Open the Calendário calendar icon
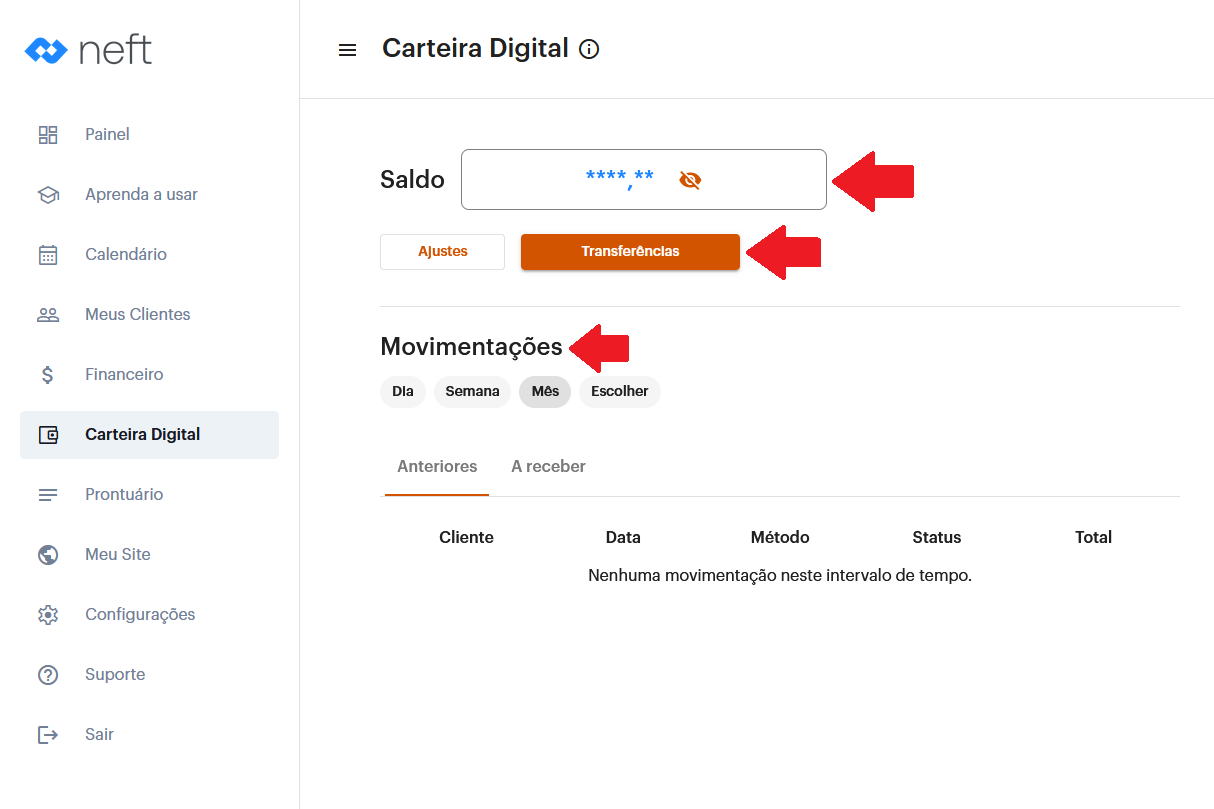This screenshot has height=809, width=1214. pyautogui.click(x=48, y=255)
